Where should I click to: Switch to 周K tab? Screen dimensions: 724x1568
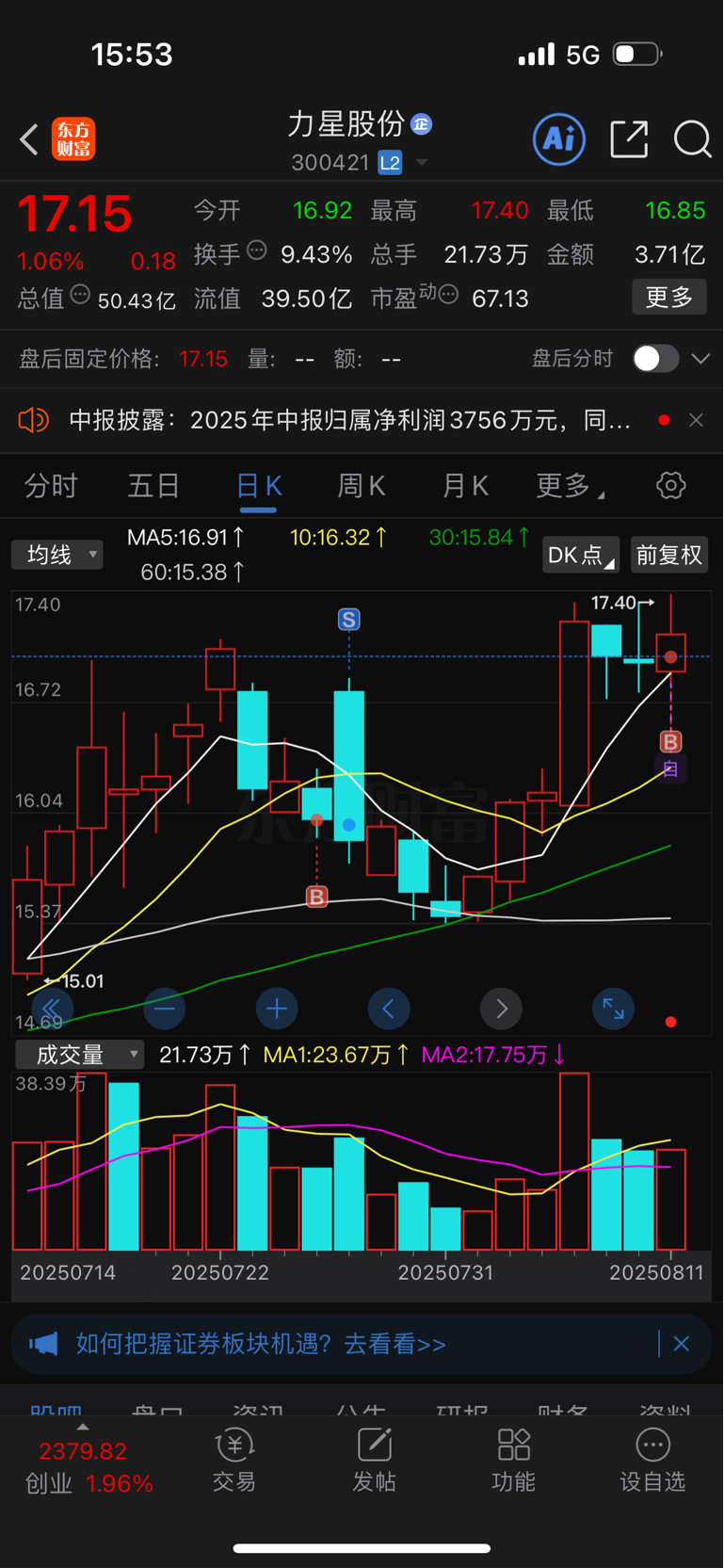(x=362, y=486)
